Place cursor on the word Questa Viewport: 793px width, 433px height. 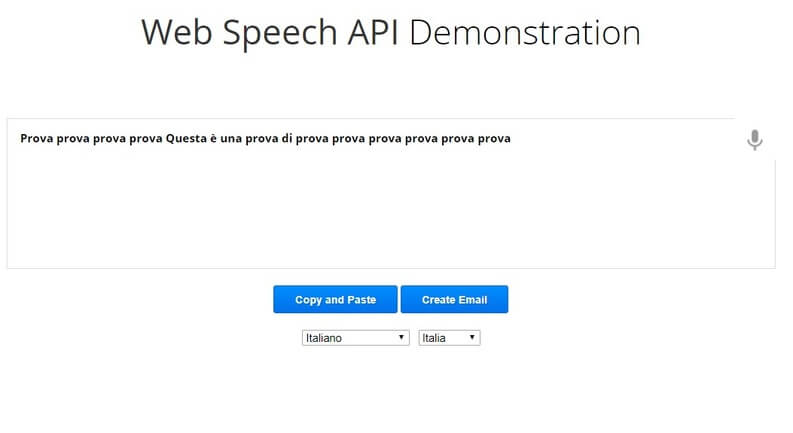click(186, 139)
